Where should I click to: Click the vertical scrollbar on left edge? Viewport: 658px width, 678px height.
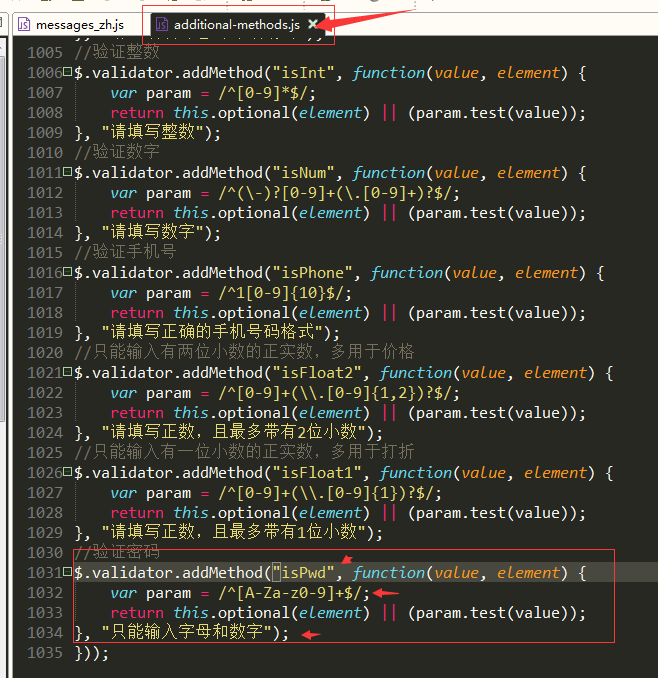coord(2,238)
